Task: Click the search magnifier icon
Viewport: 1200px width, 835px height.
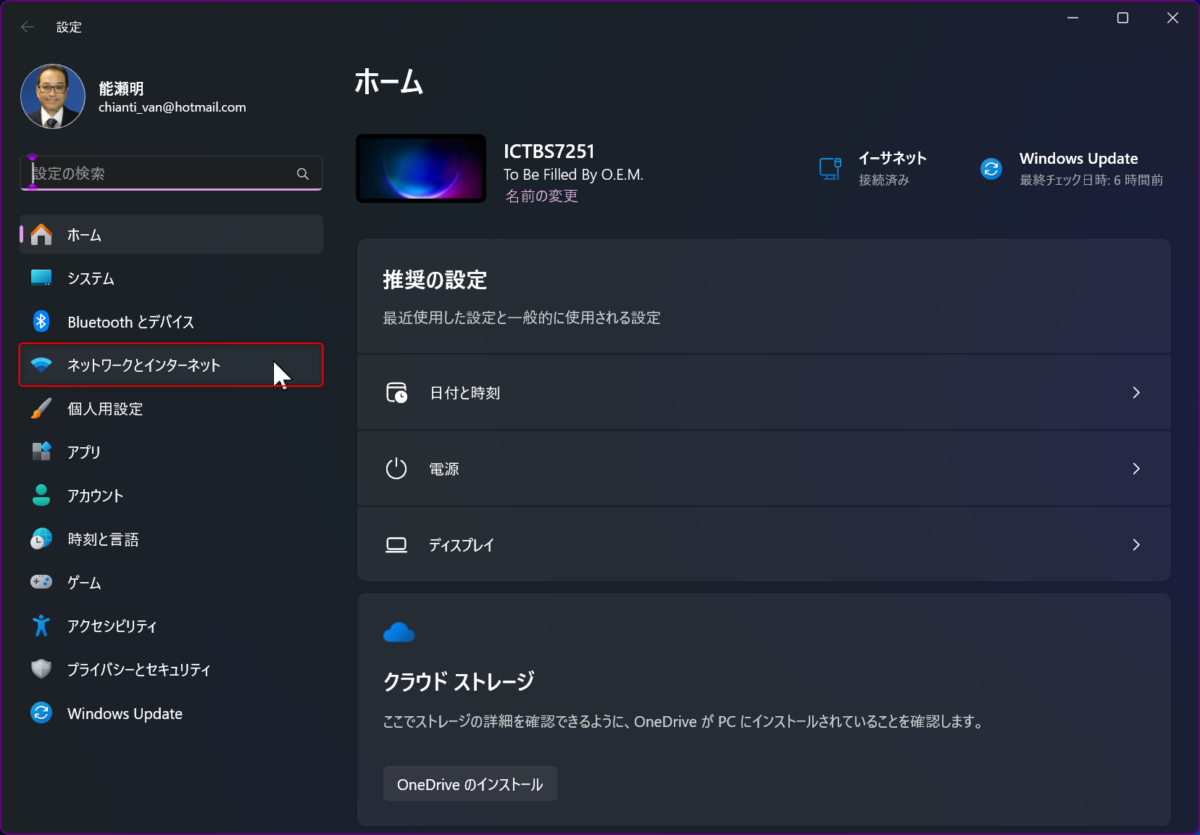Action: 303,174
